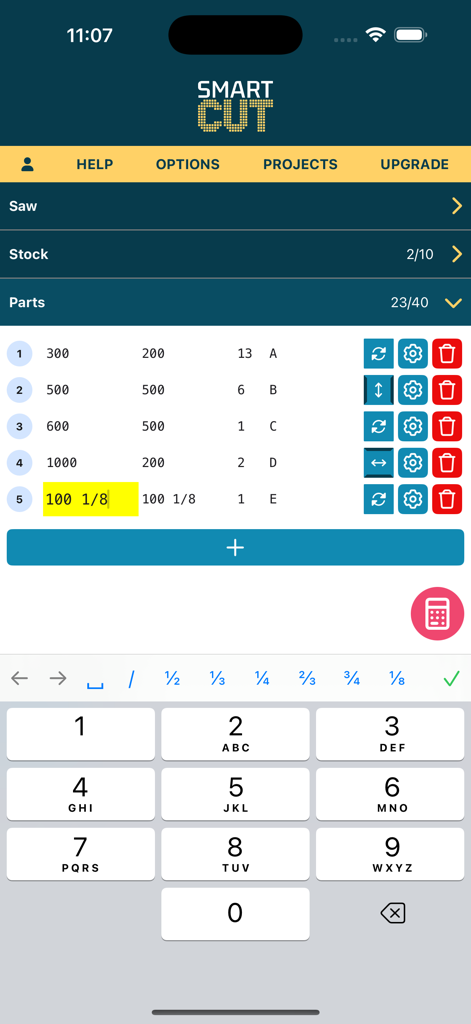Image resolution: width=471 pixels, height=1024 pixels.
Task: Insert the ½ fraction
Action: click(172, 679)
